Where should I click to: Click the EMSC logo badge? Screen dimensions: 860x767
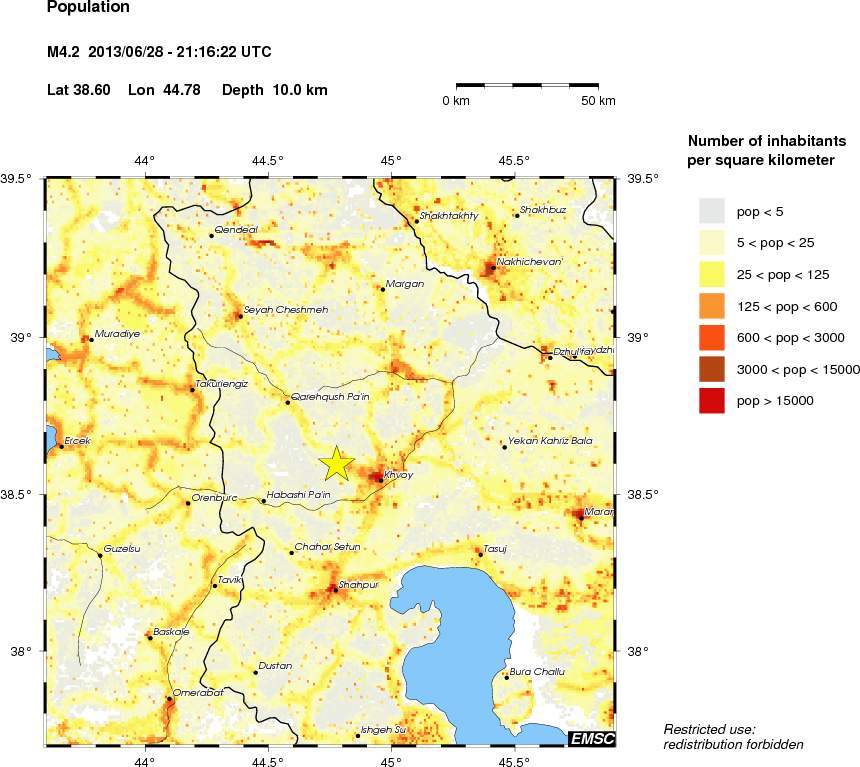click(594, 739)
